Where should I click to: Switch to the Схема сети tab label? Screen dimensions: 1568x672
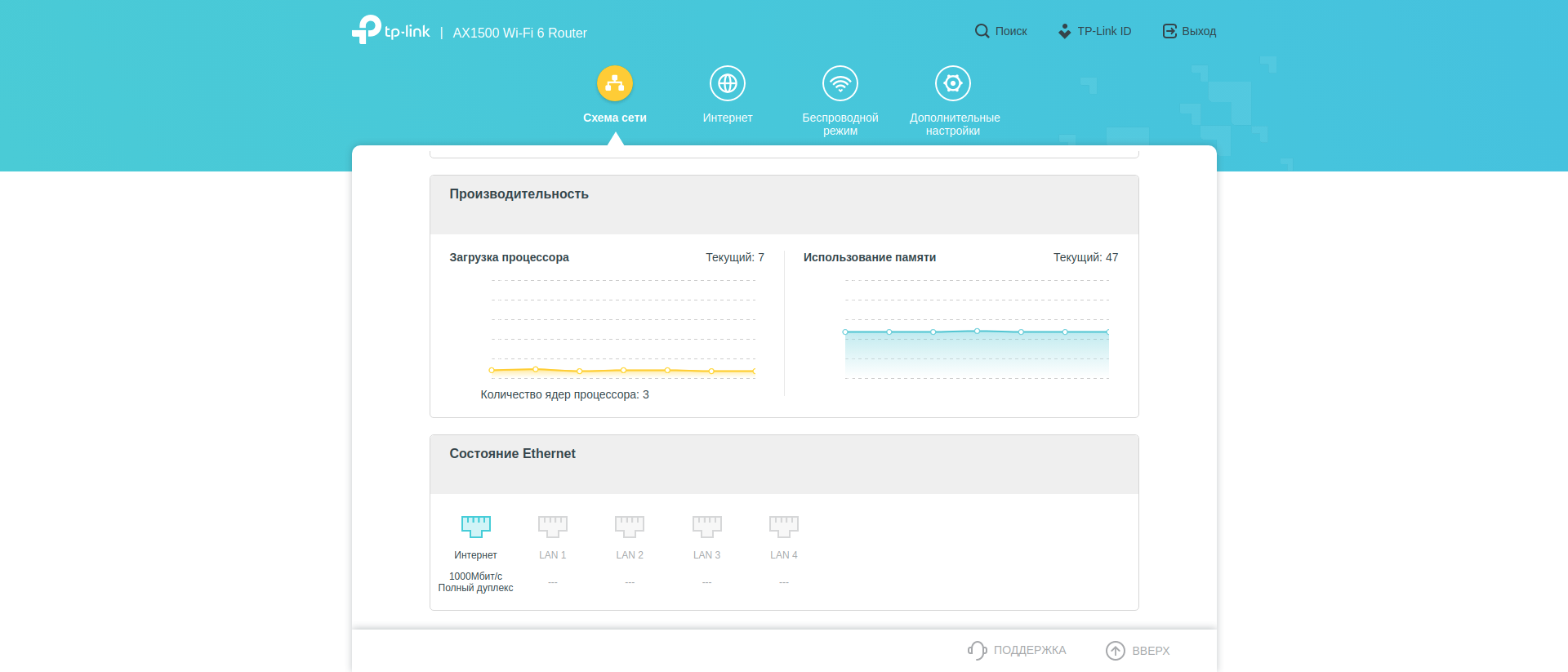[614, 118]
